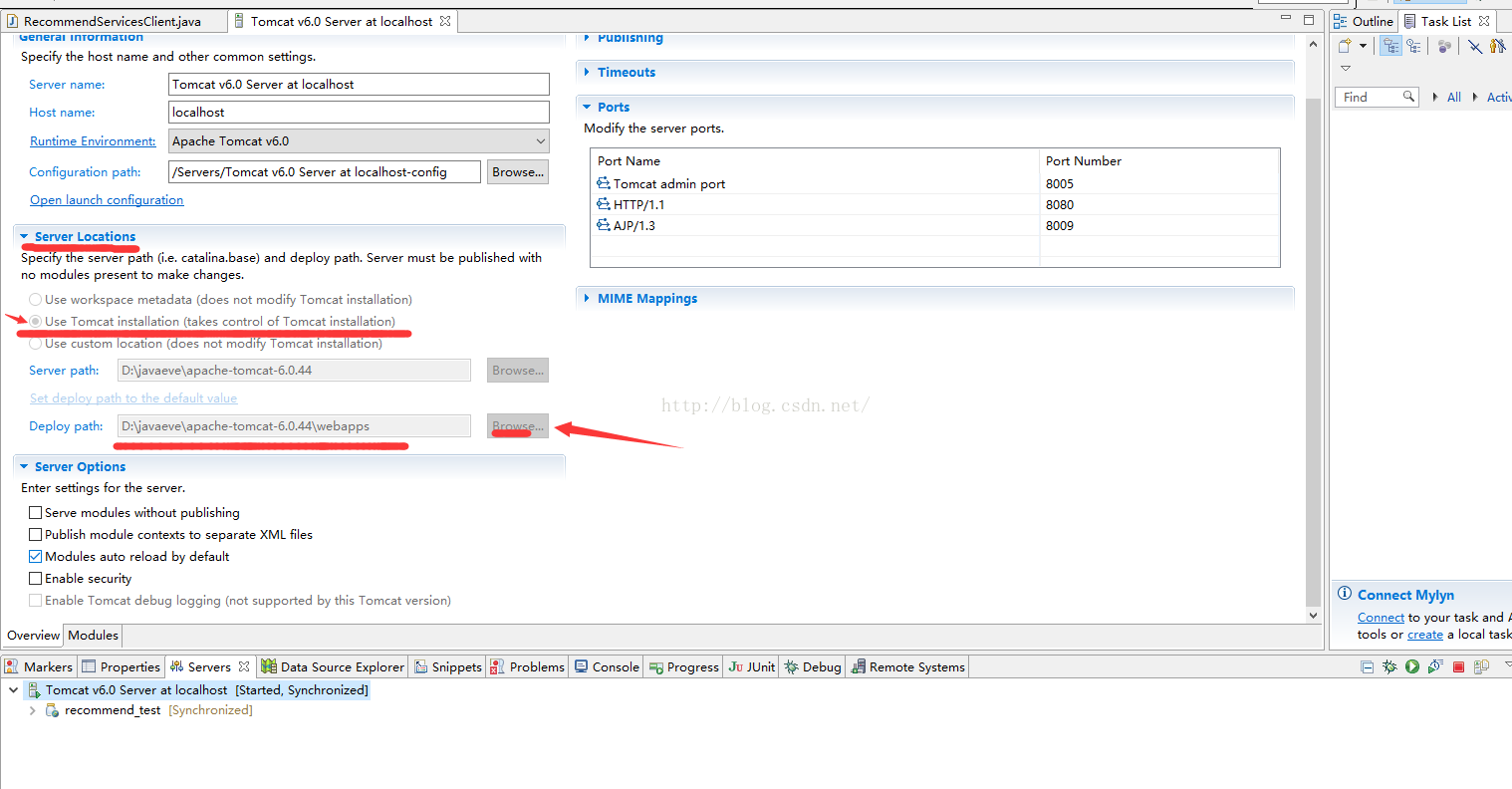Open the JUnit view tab
Screen dimensions: 1512x789
click(x=751, y=667)
